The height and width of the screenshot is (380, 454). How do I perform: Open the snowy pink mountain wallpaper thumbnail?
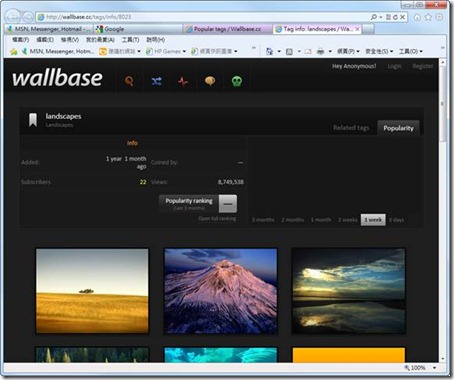pyautogui.click(x=221, y=291)
